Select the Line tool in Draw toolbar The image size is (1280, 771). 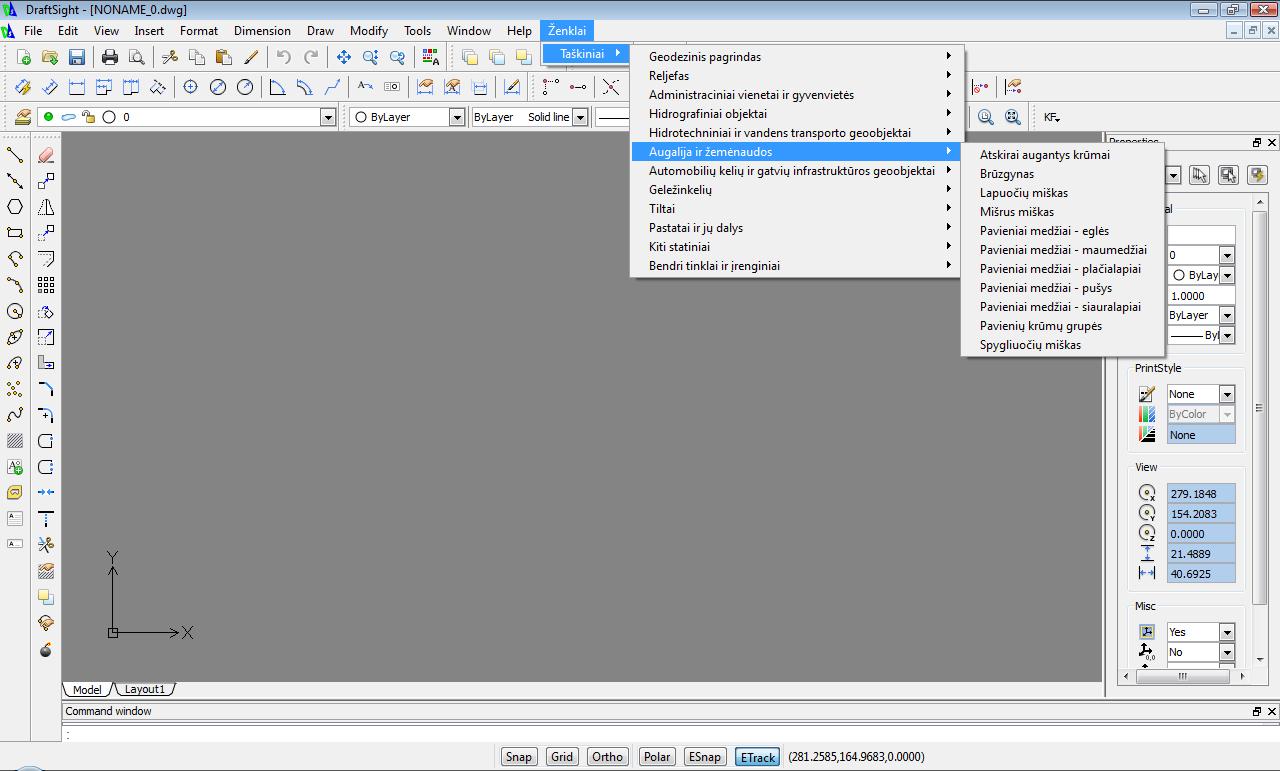[x=15, y=155]
